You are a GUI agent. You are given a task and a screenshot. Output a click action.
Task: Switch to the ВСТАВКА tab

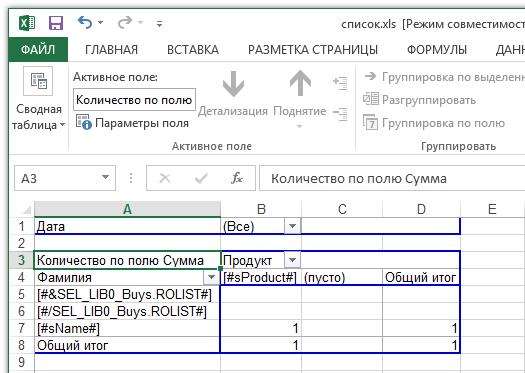tap(193, 50)
